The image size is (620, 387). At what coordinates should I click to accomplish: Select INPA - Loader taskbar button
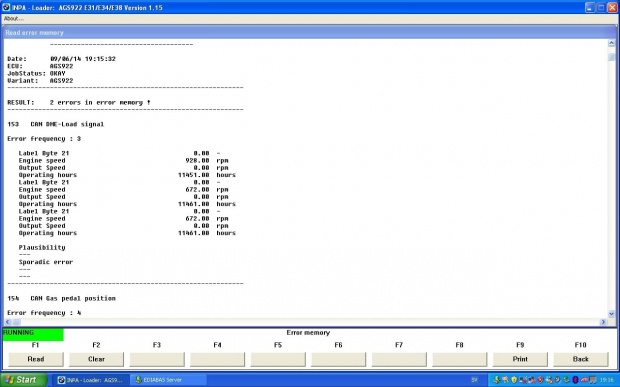pyautogui.click(x=91, y=380)
